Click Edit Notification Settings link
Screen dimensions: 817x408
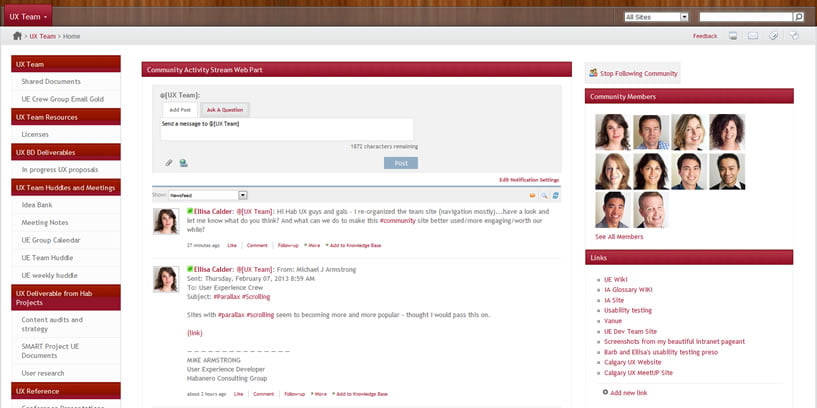529,180
